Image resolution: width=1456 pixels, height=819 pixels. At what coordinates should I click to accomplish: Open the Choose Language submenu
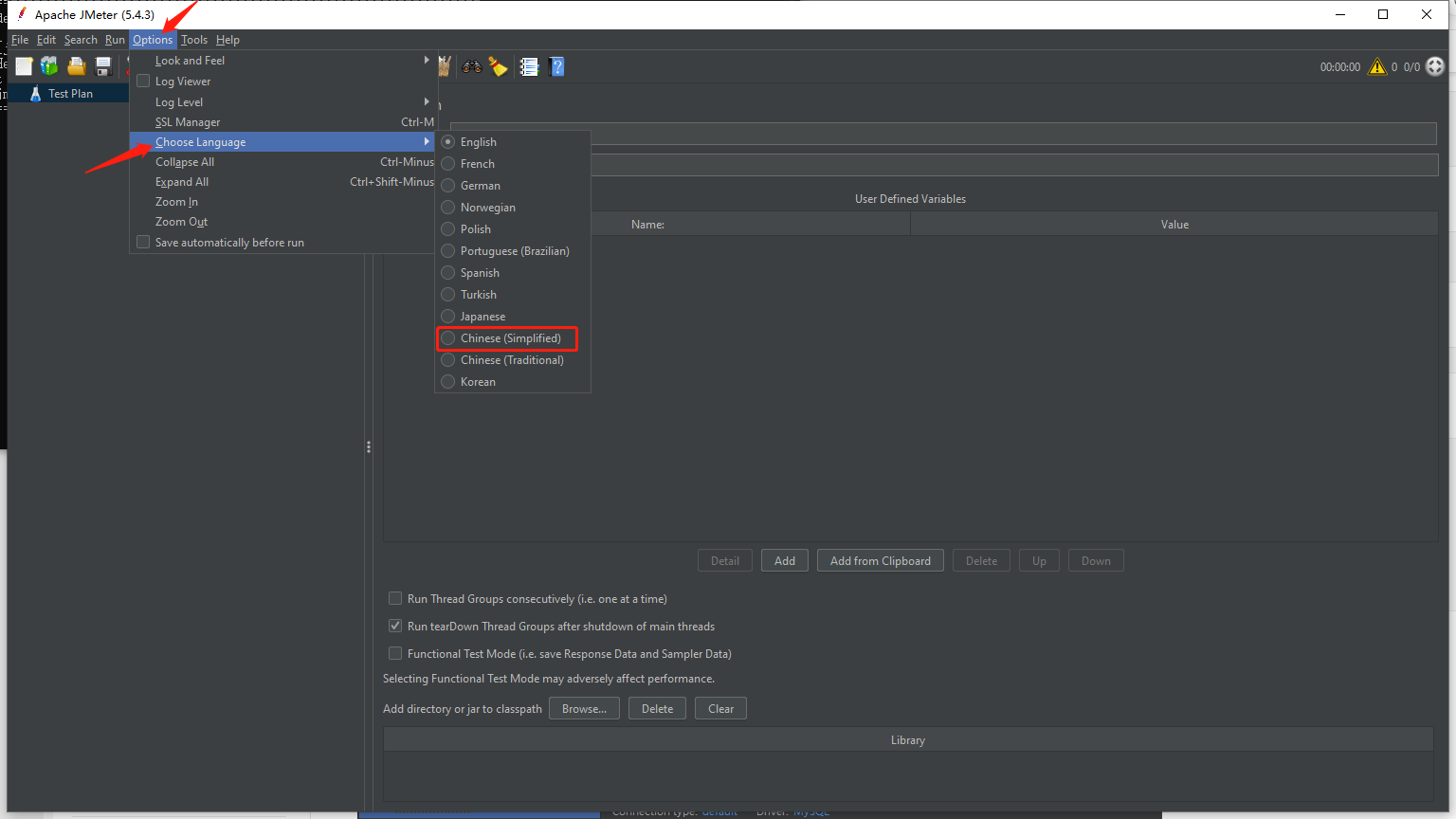coord(283,142)
